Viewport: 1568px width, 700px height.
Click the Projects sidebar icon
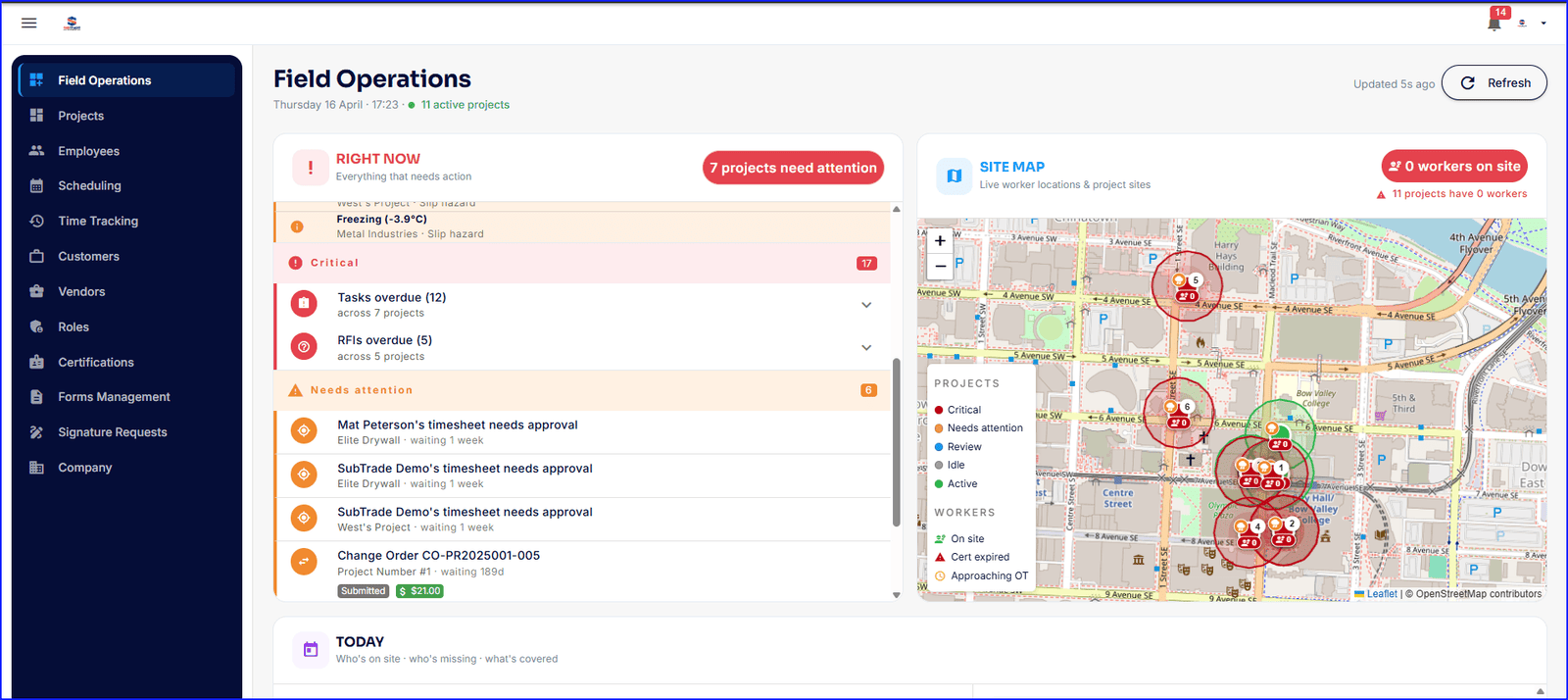pos(36,116)
